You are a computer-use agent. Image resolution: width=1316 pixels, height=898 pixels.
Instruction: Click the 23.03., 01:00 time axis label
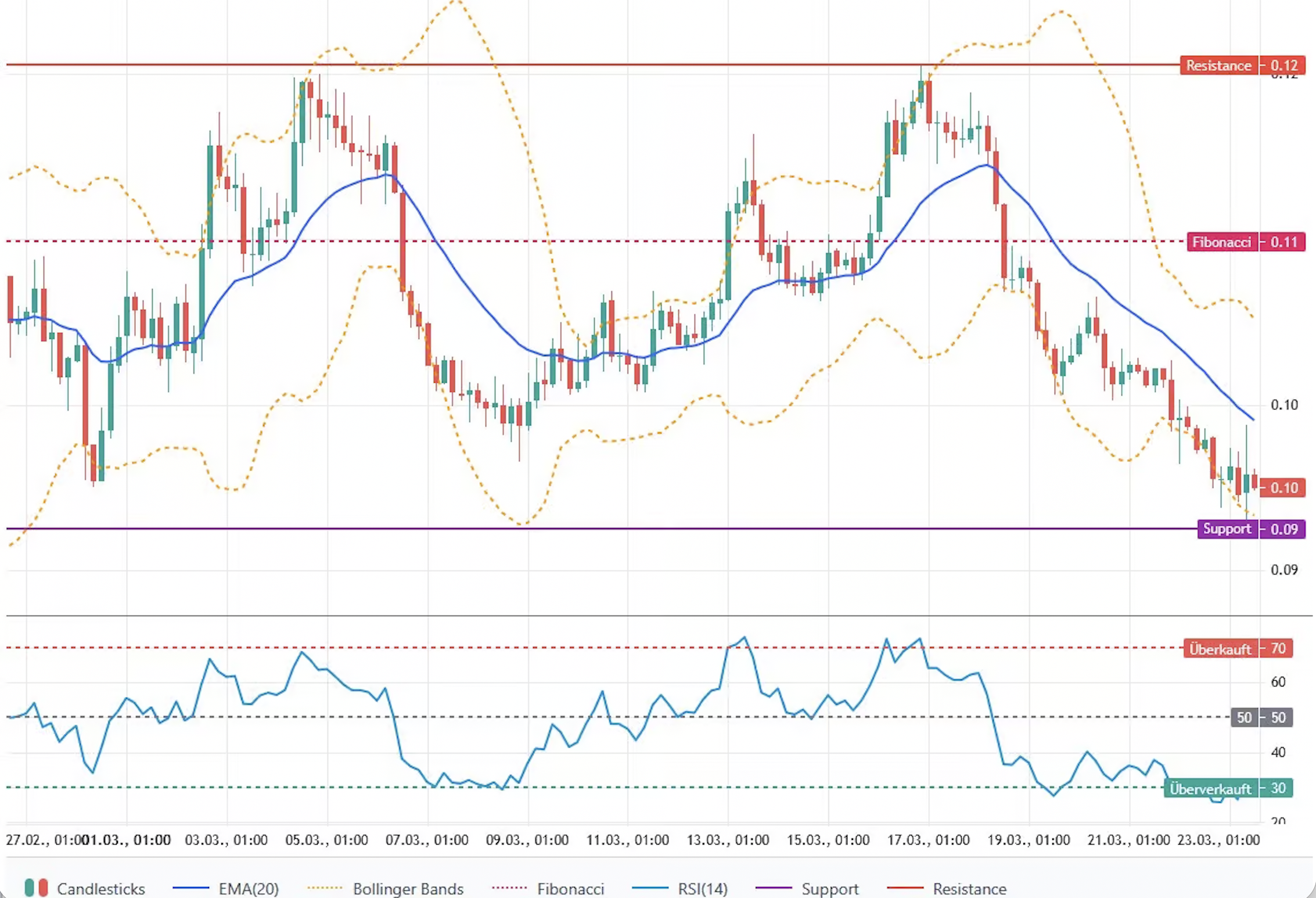[x=1218, y=840]
